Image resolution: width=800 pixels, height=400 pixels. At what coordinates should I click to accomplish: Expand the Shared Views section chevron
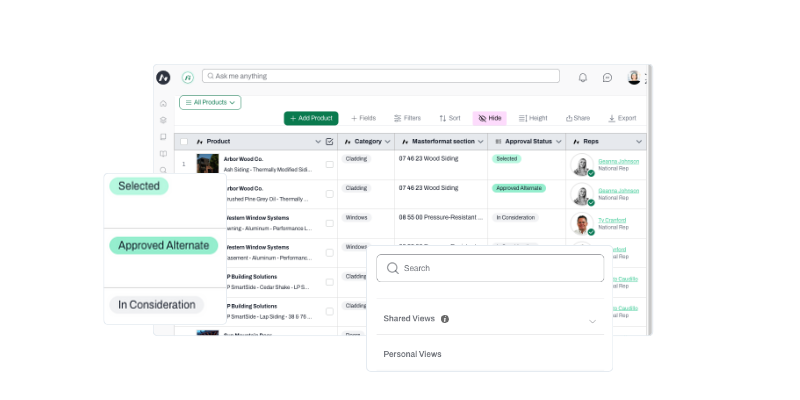(592, 321)
